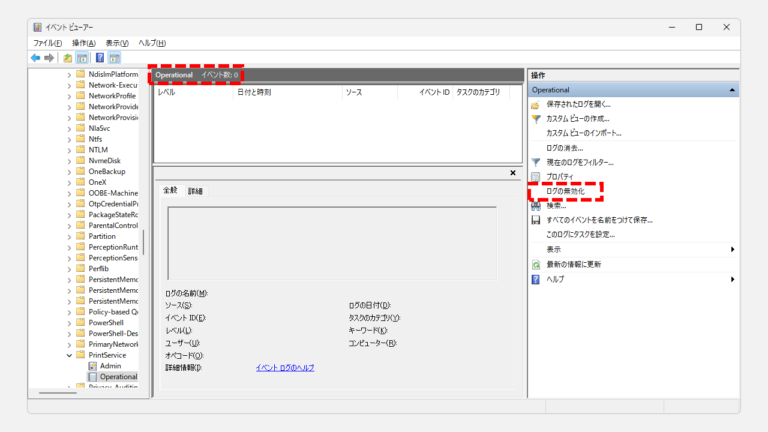Click the forward arrow toolbar icon

click(x=49, y=58)
